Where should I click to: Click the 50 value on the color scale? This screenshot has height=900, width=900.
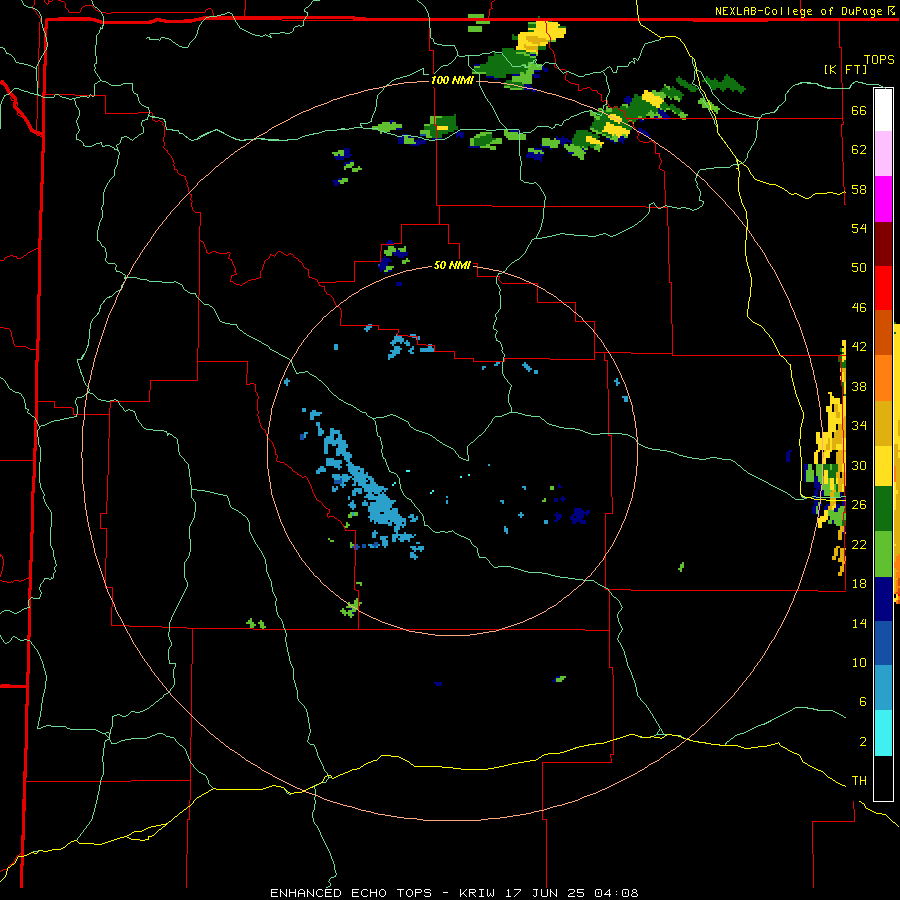click(x=859, y=268)
